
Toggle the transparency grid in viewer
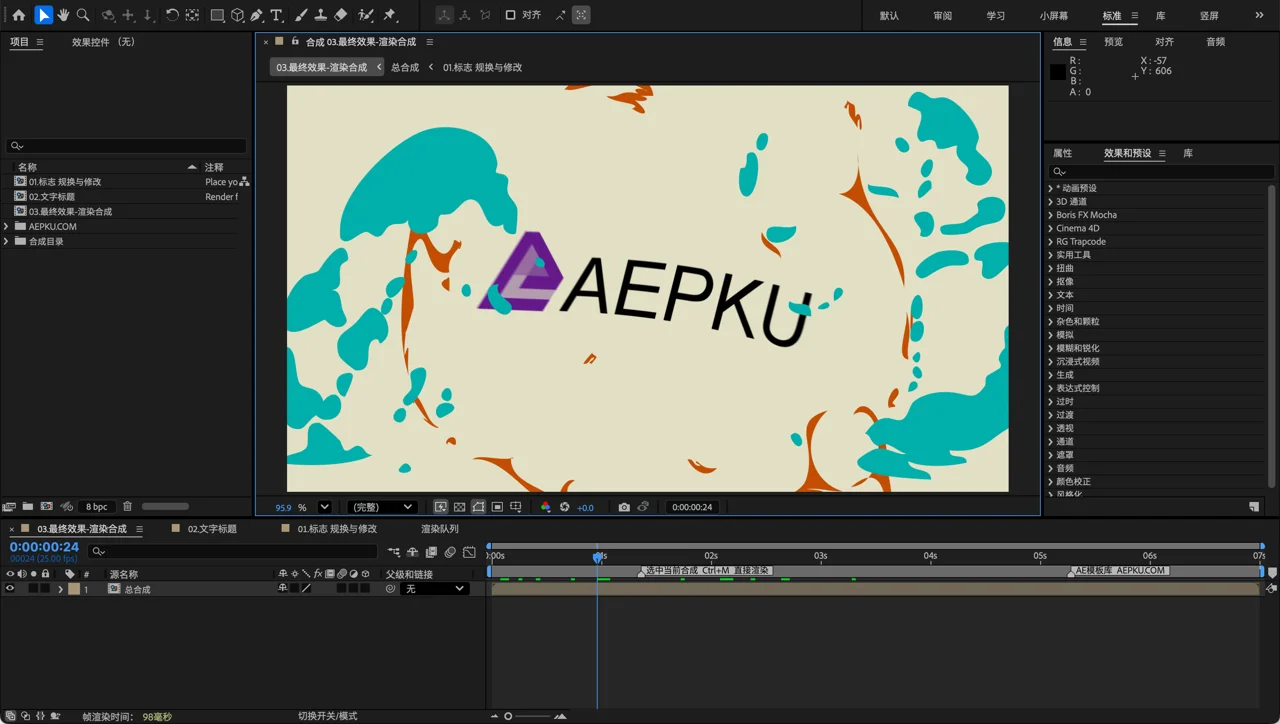click(x=459, y=507)
